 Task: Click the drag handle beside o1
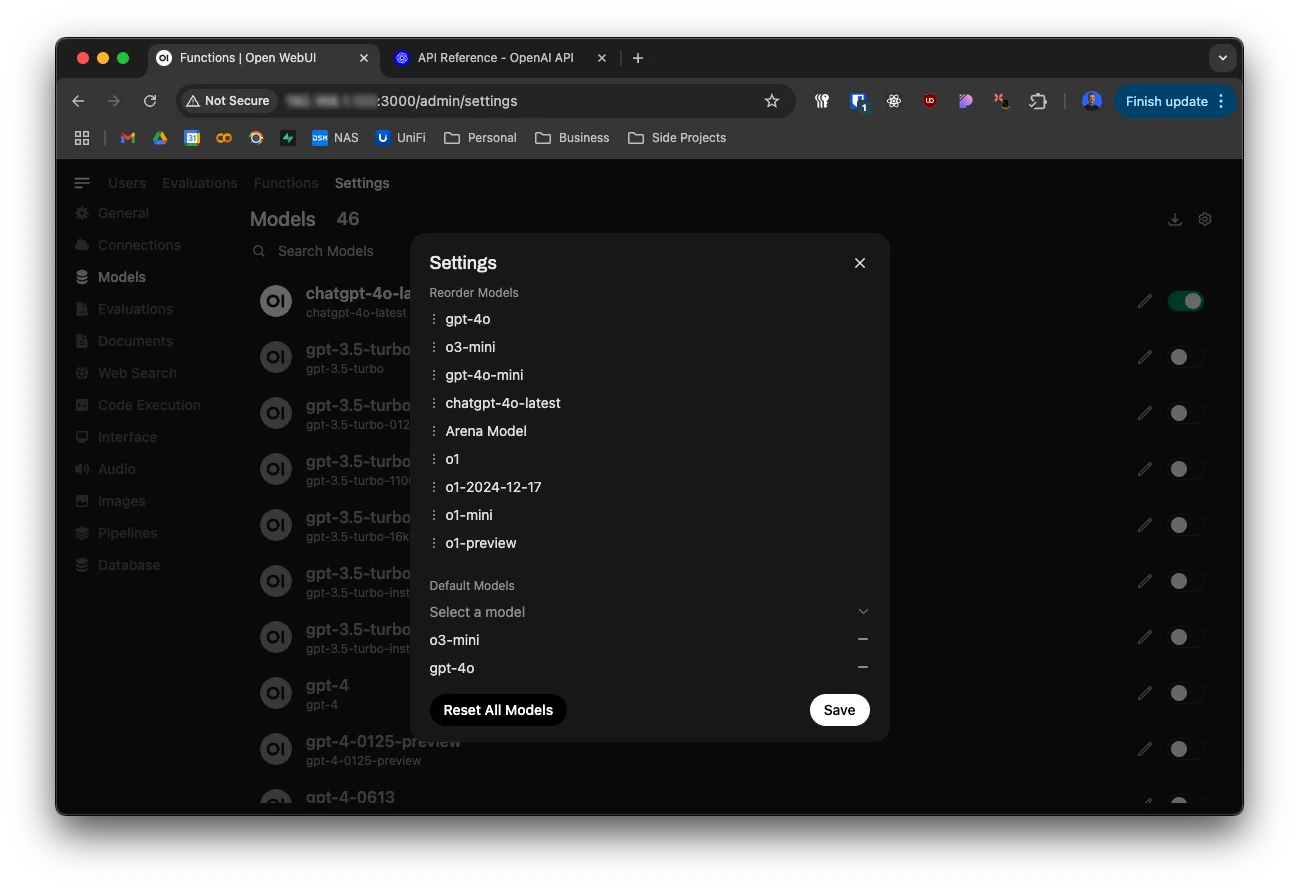[434, 459]
